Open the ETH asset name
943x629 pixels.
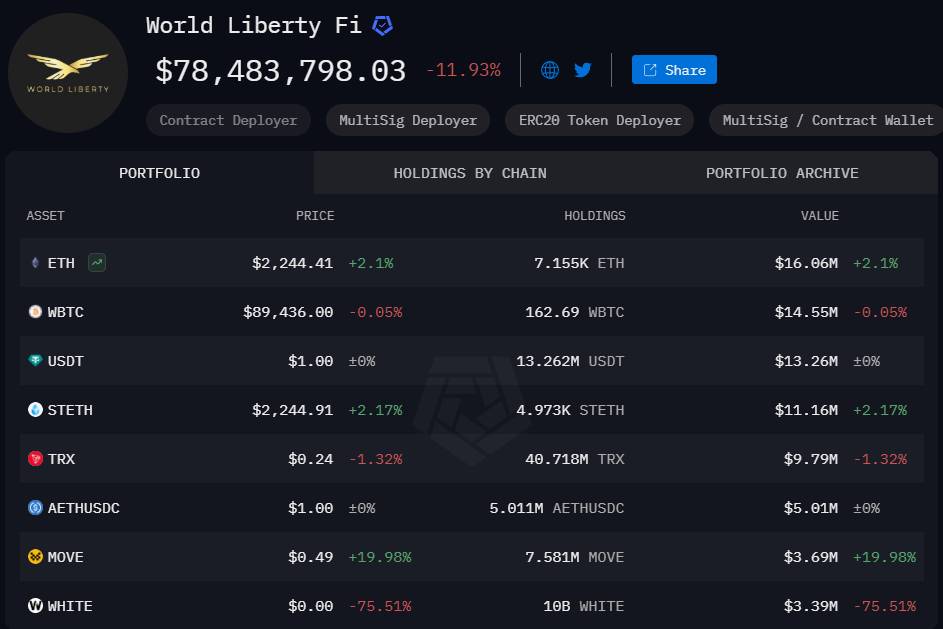click(x=61, y=263)
